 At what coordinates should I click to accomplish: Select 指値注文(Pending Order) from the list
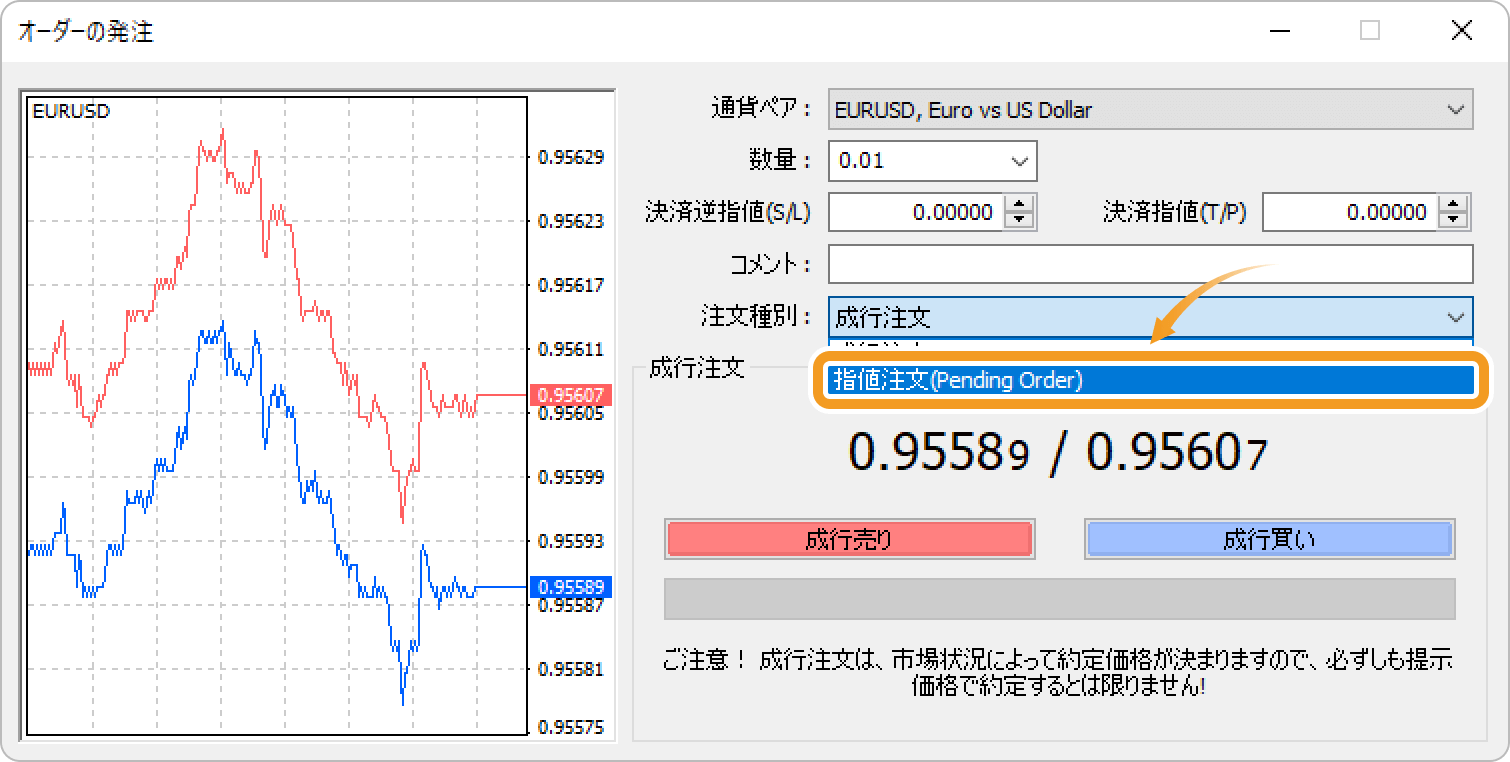pyautogui.click(x=1150, y=381)
